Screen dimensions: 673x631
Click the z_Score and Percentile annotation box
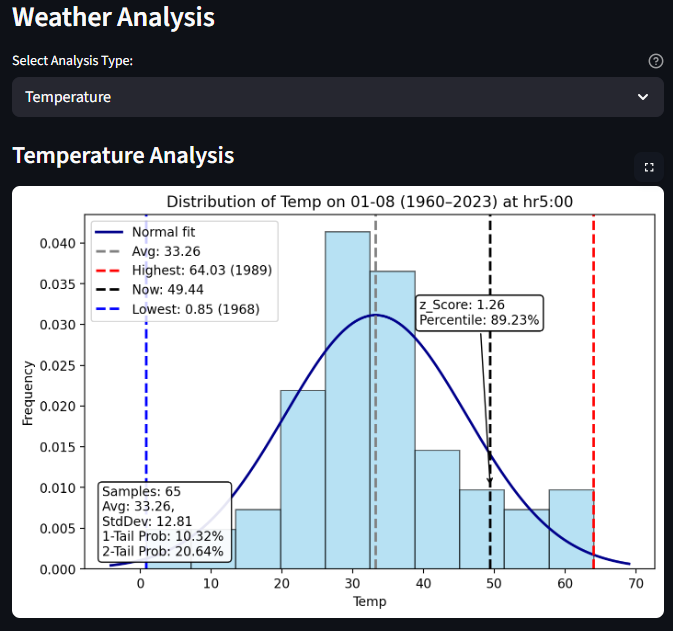pyautogui.click(x=479, y=312)
